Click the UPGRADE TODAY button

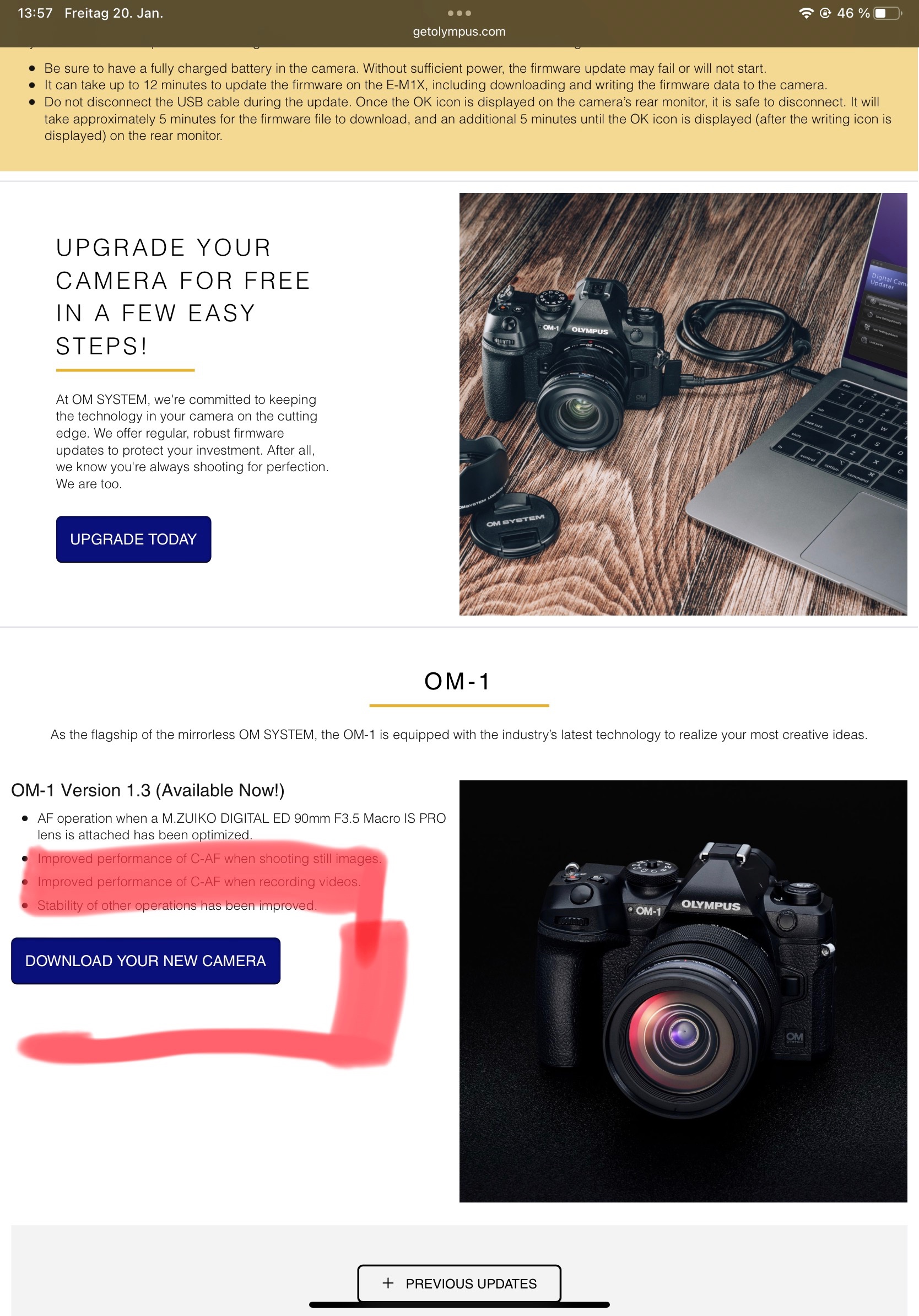[x=133, y=539]
